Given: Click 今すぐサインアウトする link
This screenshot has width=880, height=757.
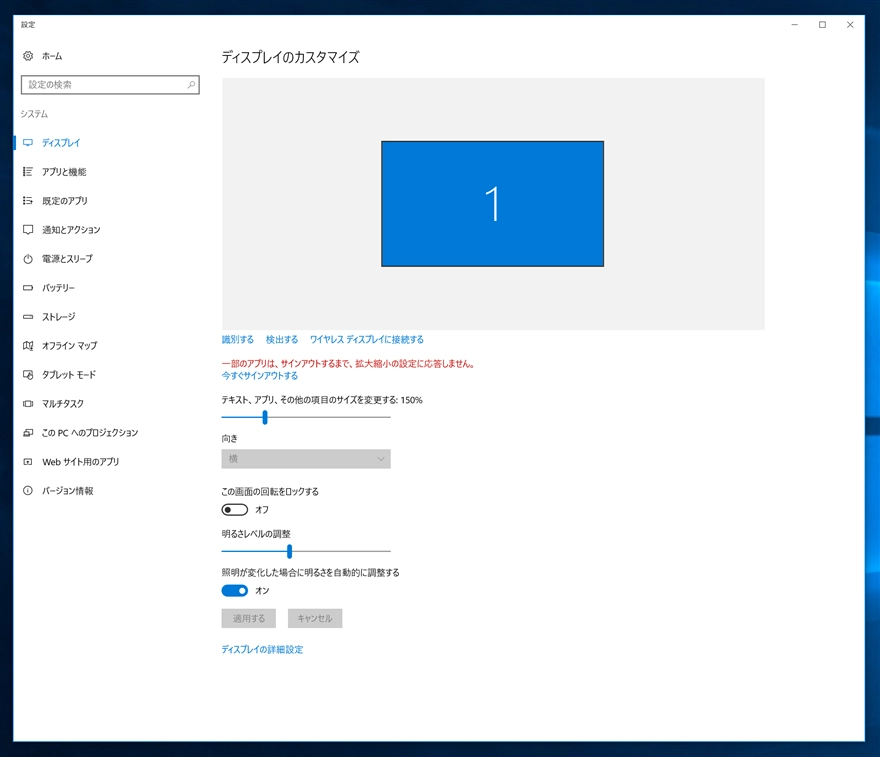Looking at the screenshot, I should 259,375.
